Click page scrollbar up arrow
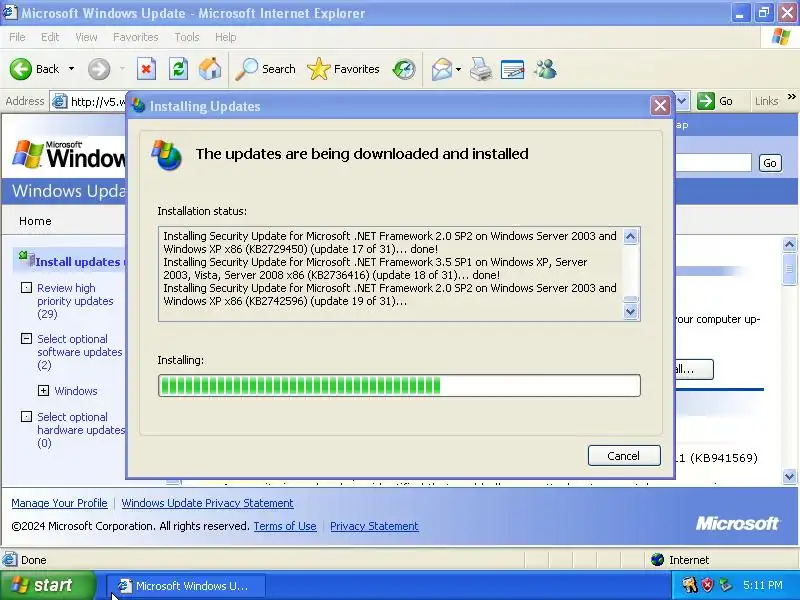800x600 pixels. point(789,244)
